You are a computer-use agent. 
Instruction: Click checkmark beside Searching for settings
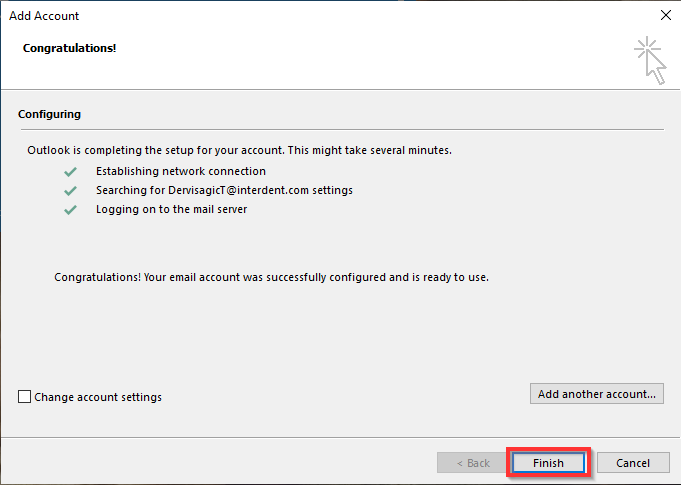pos(70,191)
